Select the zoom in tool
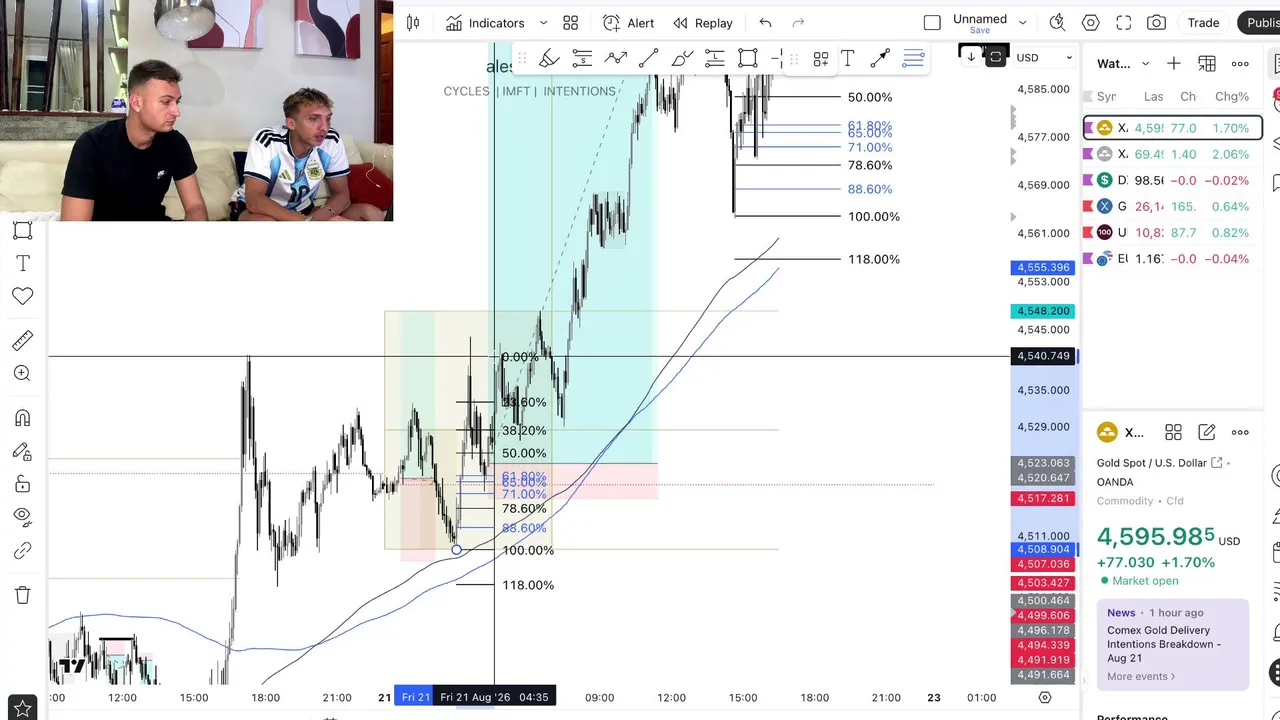Screen dimensions: 1280x720 click(22, 373)
